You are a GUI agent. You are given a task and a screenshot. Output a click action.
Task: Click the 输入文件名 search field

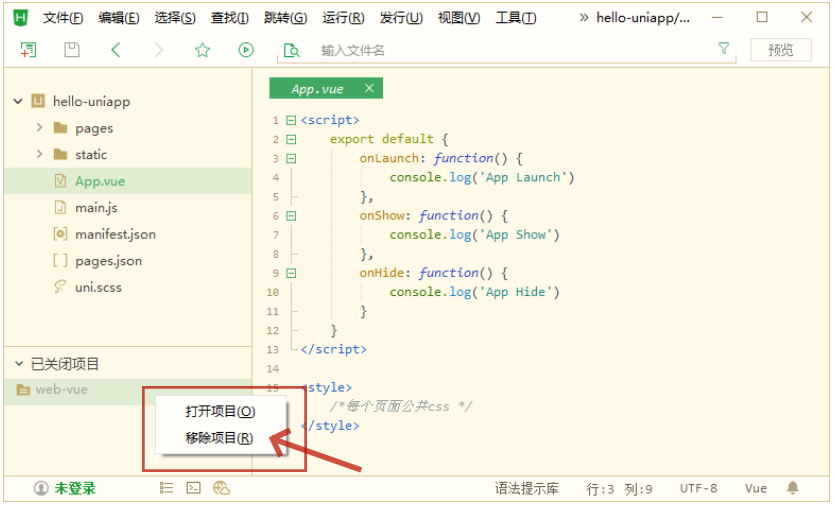pos(500,50)
